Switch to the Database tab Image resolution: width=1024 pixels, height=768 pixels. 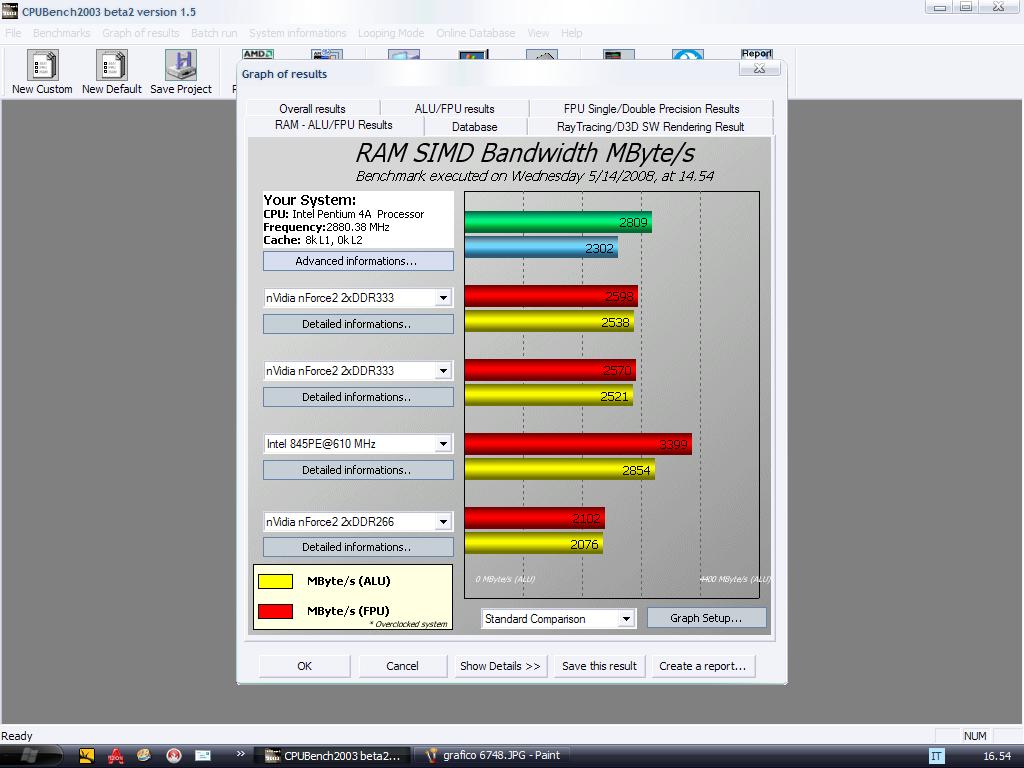[x=475, y=127]
